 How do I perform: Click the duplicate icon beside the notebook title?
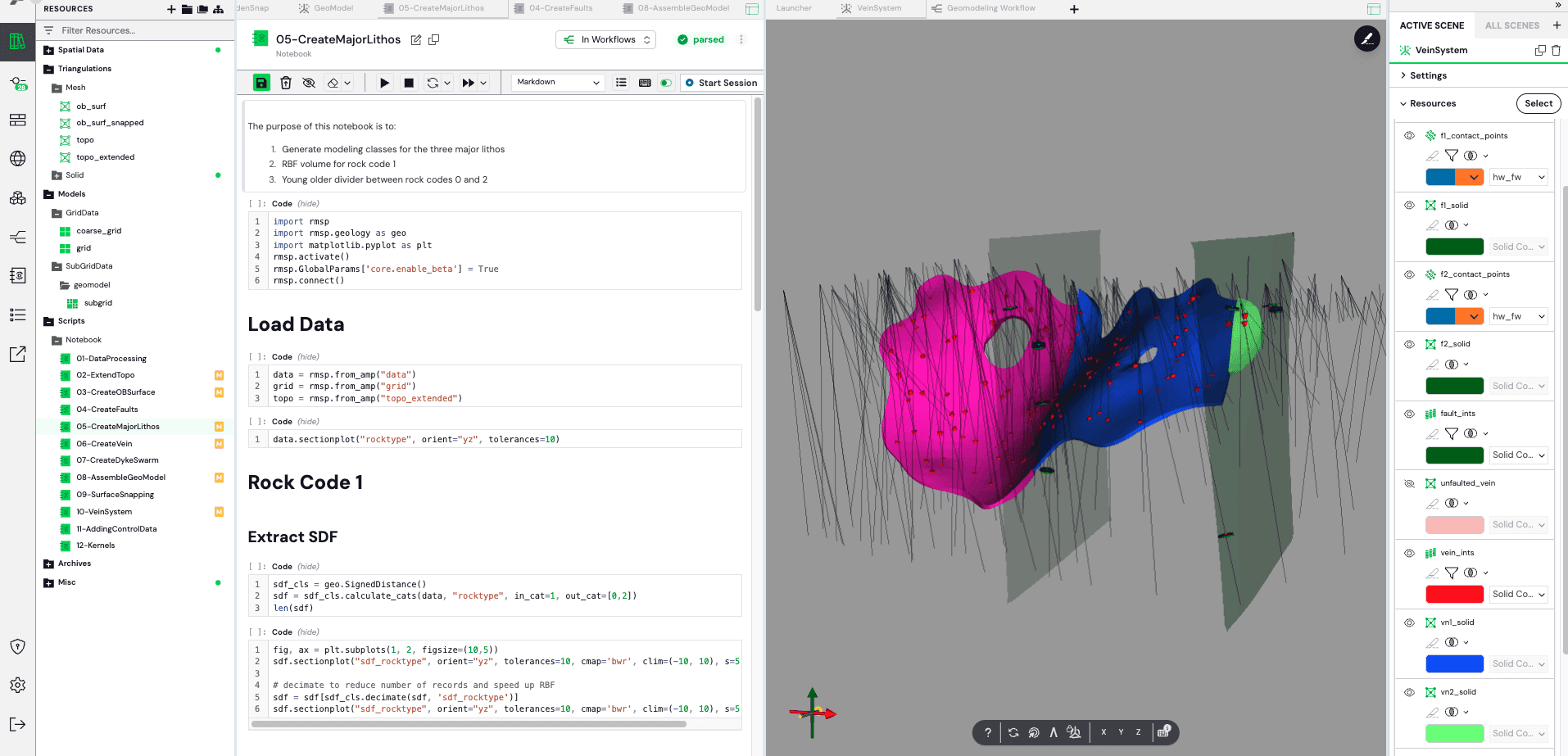coord(434,39)
